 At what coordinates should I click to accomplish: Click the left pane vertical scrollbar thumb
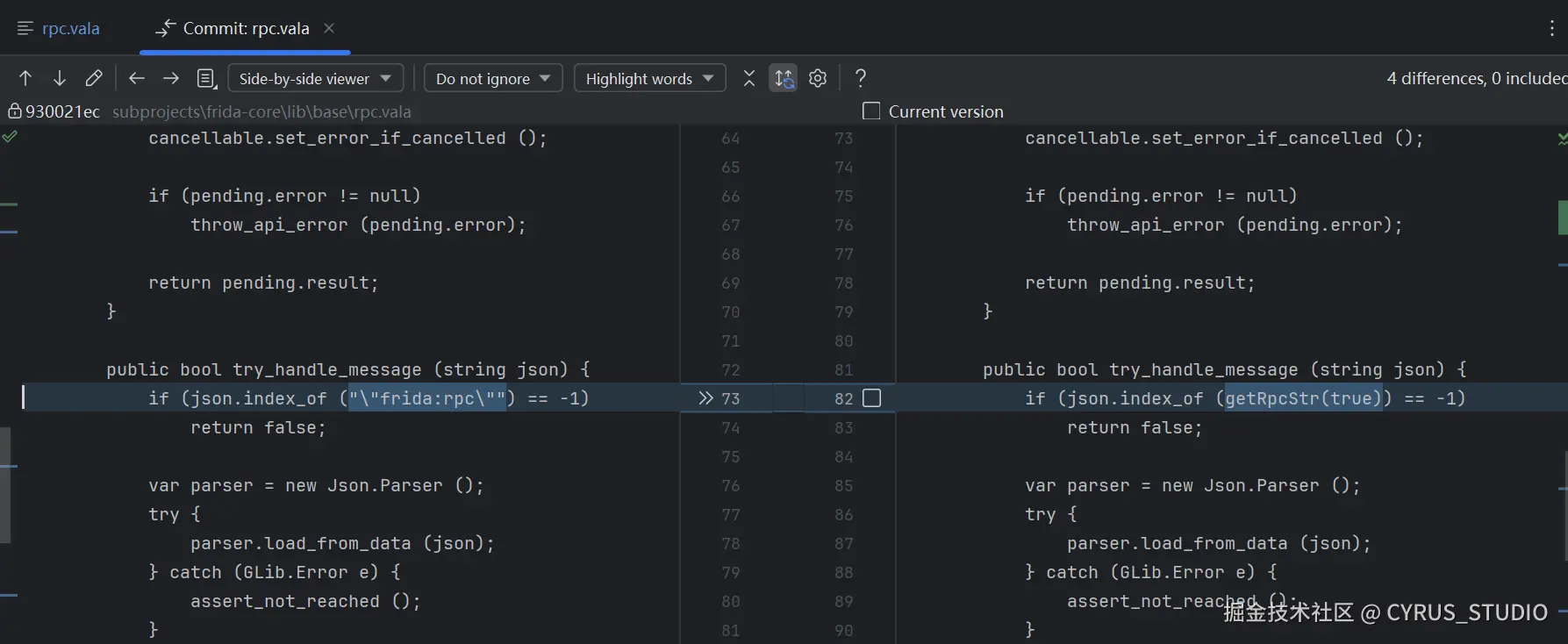coord(5,485)
